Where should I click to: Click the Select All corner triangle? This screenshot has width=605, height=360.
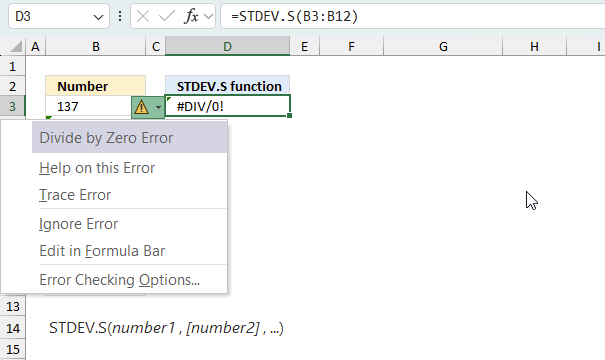(x=16, y=47)
